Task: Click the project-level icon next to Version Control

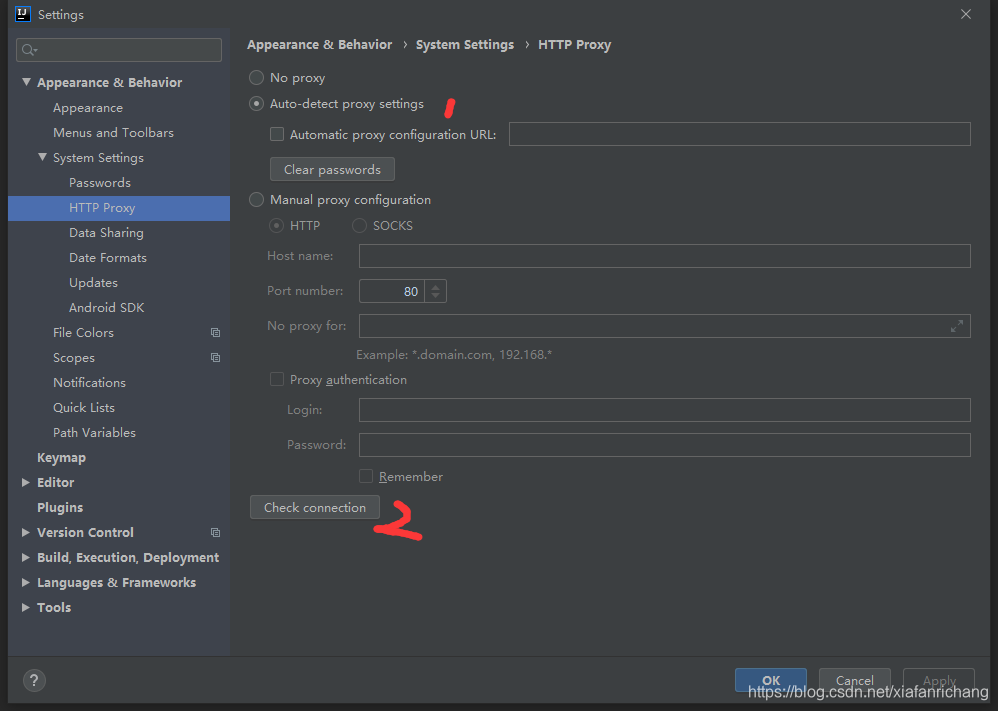Action: click(x=215, y=532)
